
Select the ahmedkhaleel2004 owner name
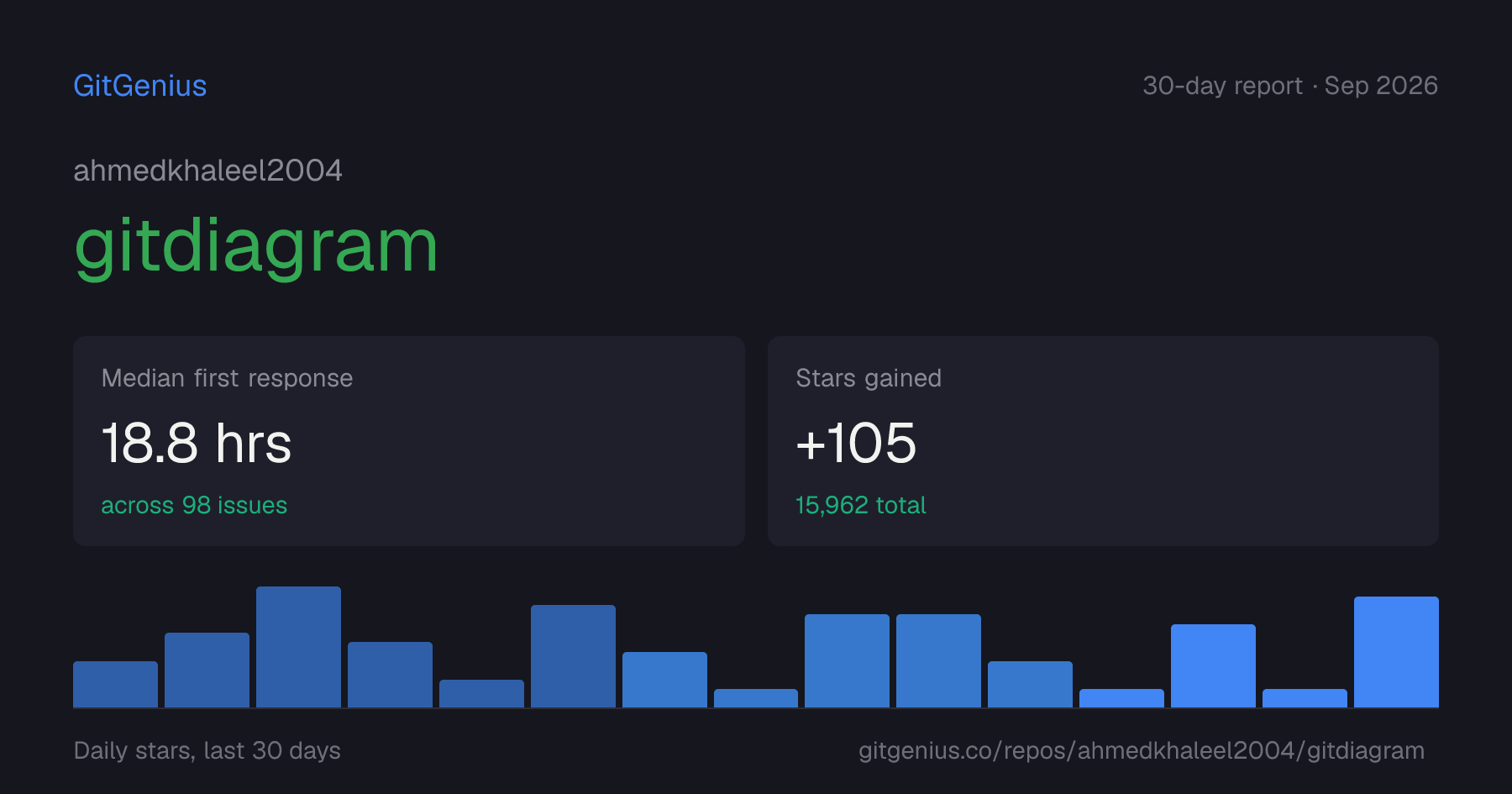[x=207, y=171]
